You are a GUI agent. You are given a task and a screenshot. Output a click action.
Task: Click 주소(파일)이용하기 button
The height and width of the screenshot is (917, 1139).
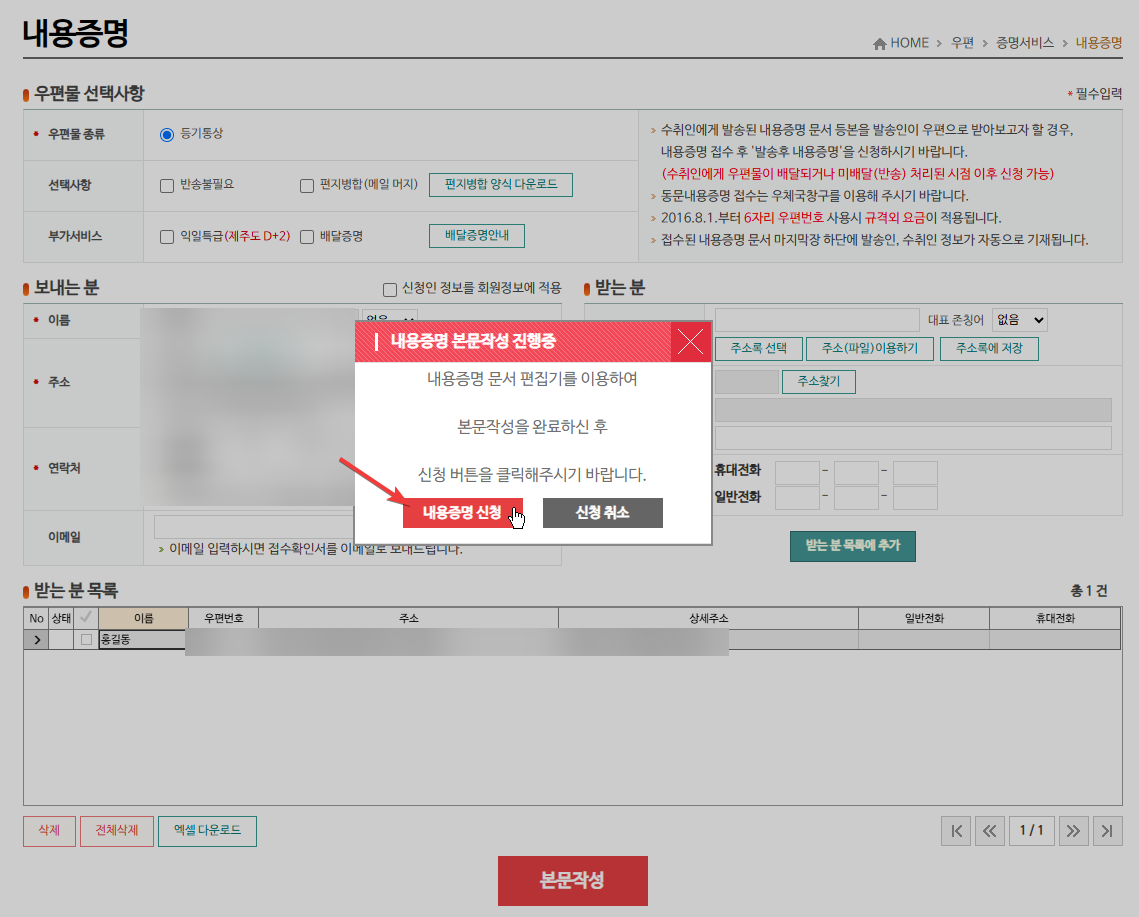(x=870, y=349)
